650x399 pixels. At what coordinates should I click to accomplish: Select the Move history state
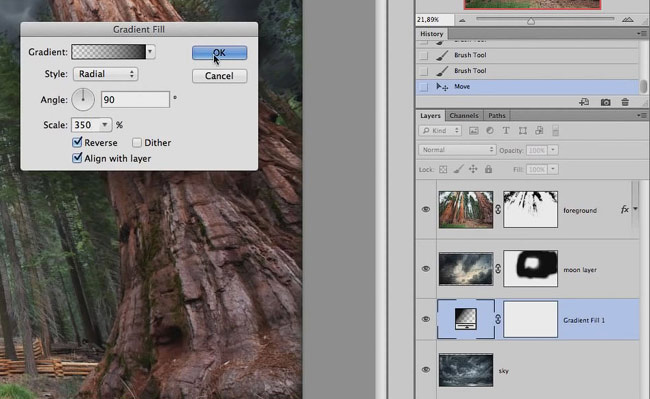[527, 87]
